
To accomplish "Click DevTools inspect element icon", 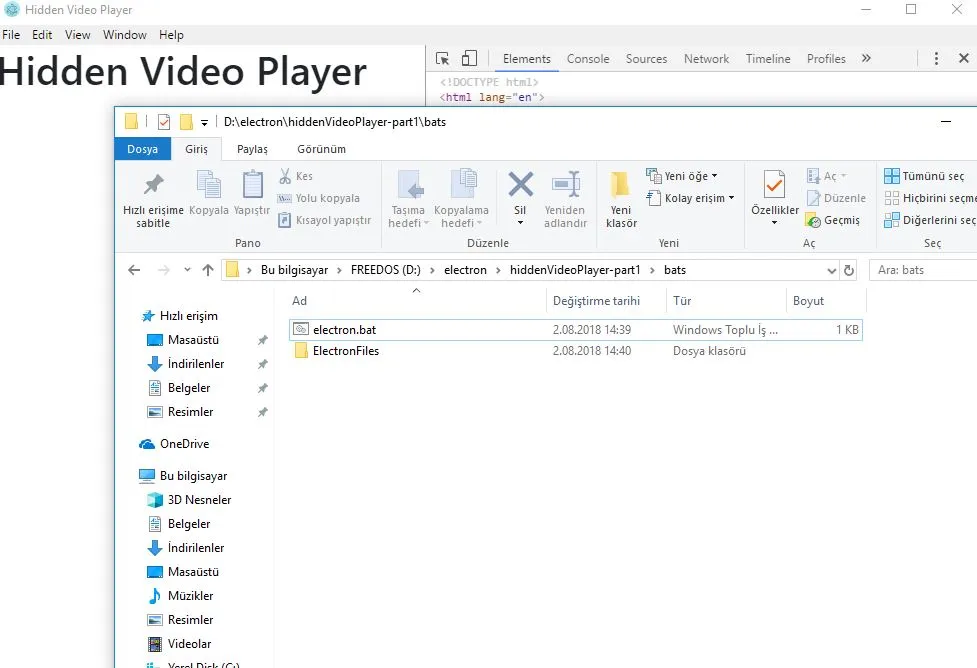I will point(442,59).
